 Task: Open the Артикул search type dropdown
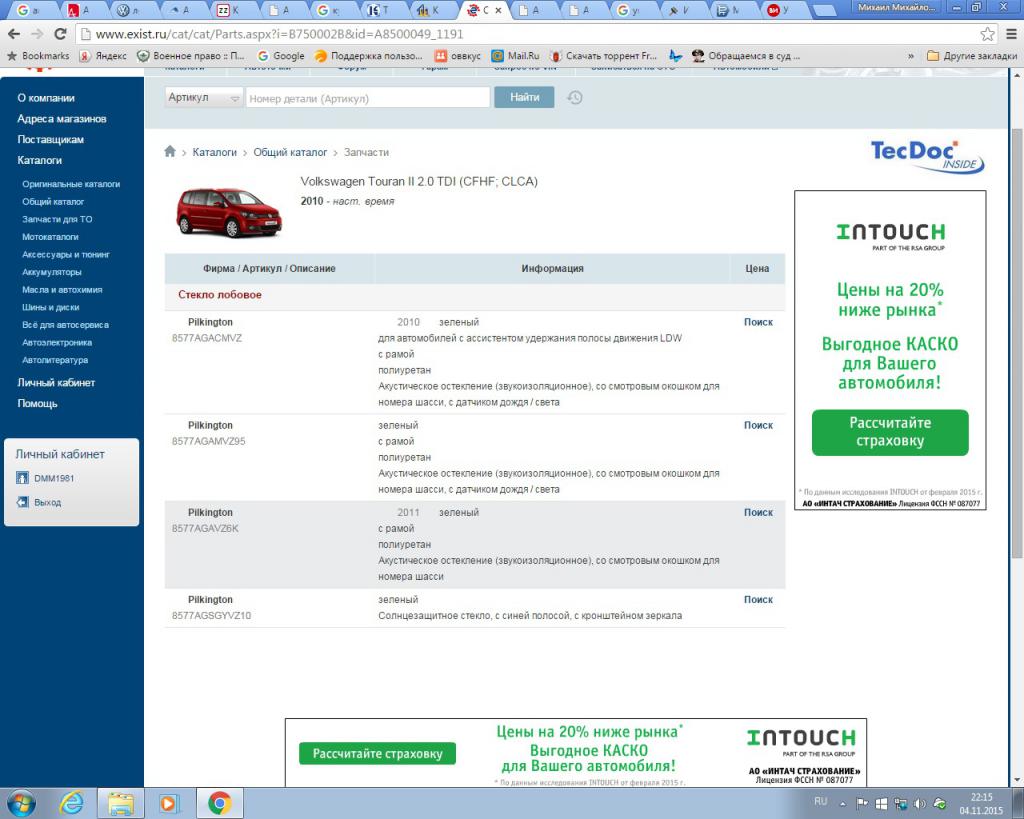(204, 97)
